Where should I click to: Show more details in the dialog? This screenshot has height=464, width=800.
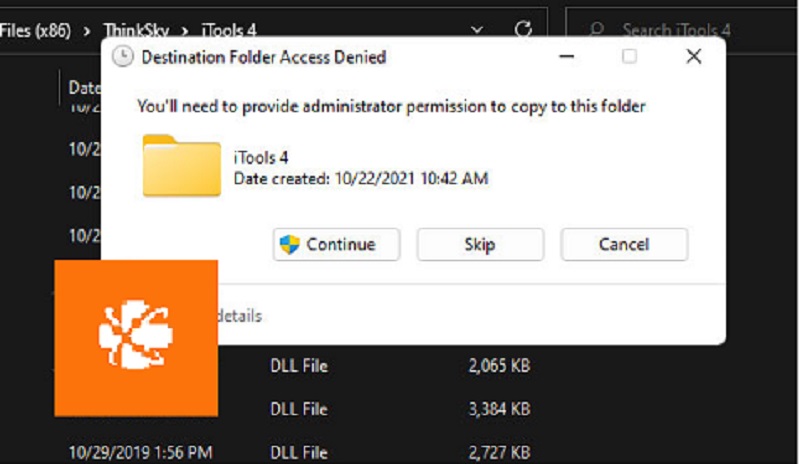(x=239, y=316)
